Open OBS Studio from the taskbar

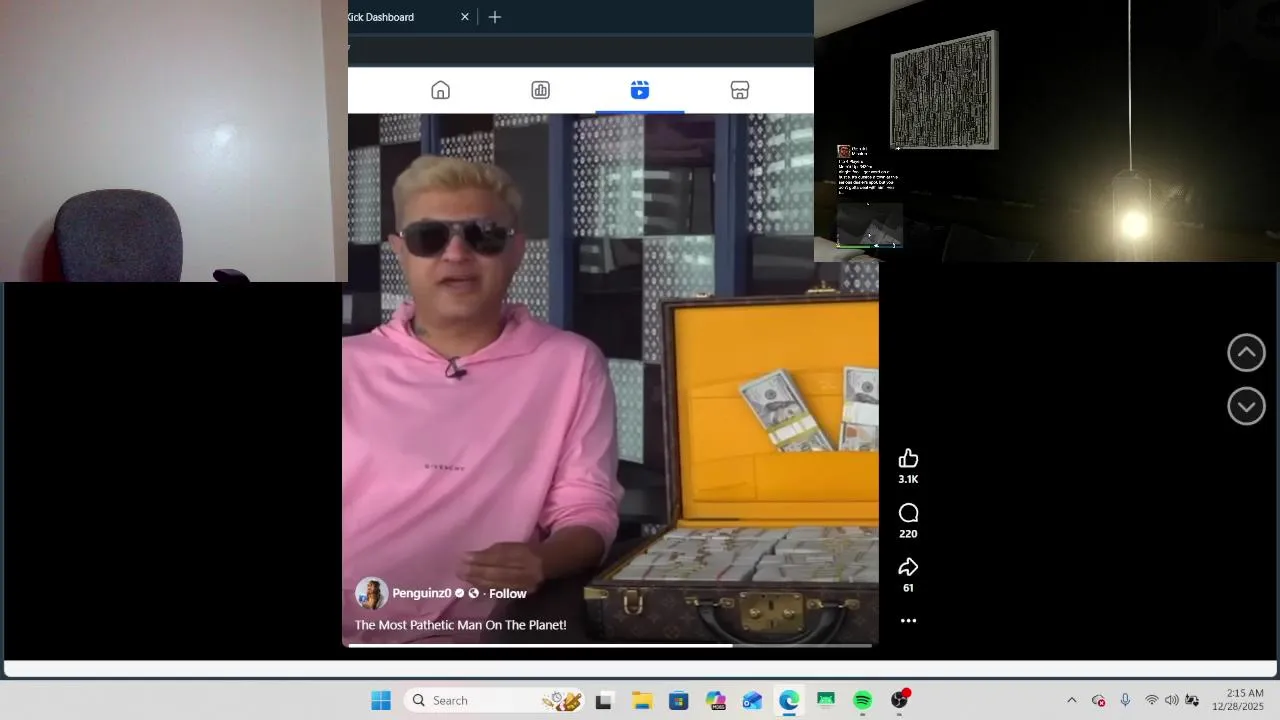900,700
